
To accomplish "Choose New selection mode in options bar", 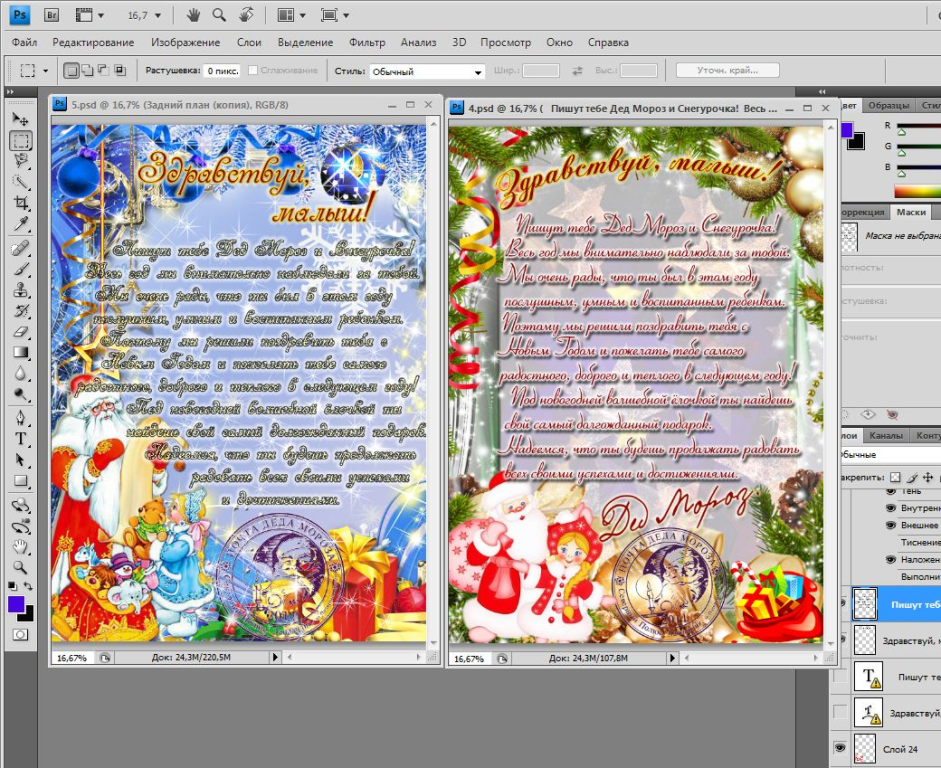I will click(71, 71).
